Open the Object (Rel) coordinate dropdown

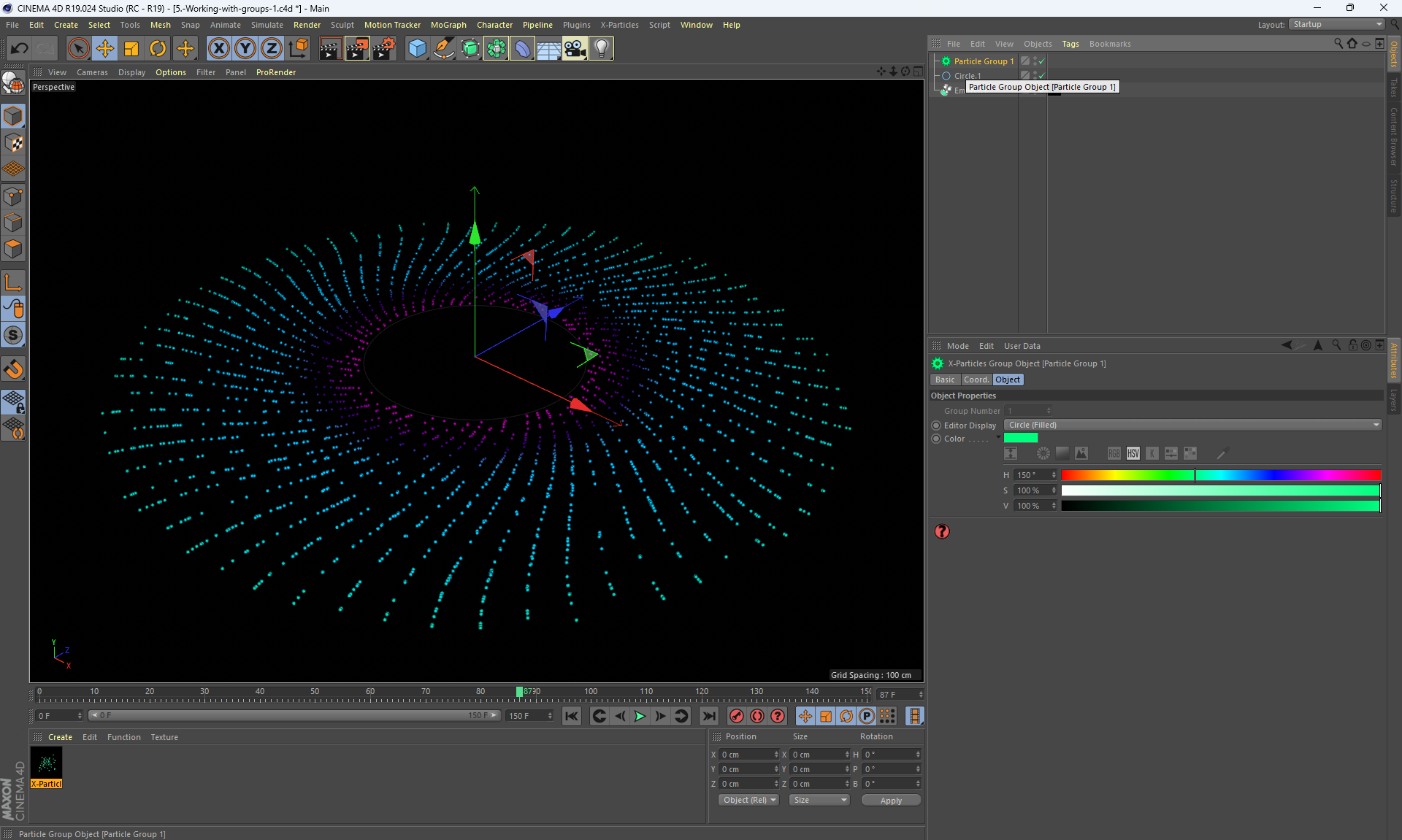point(748,800)
